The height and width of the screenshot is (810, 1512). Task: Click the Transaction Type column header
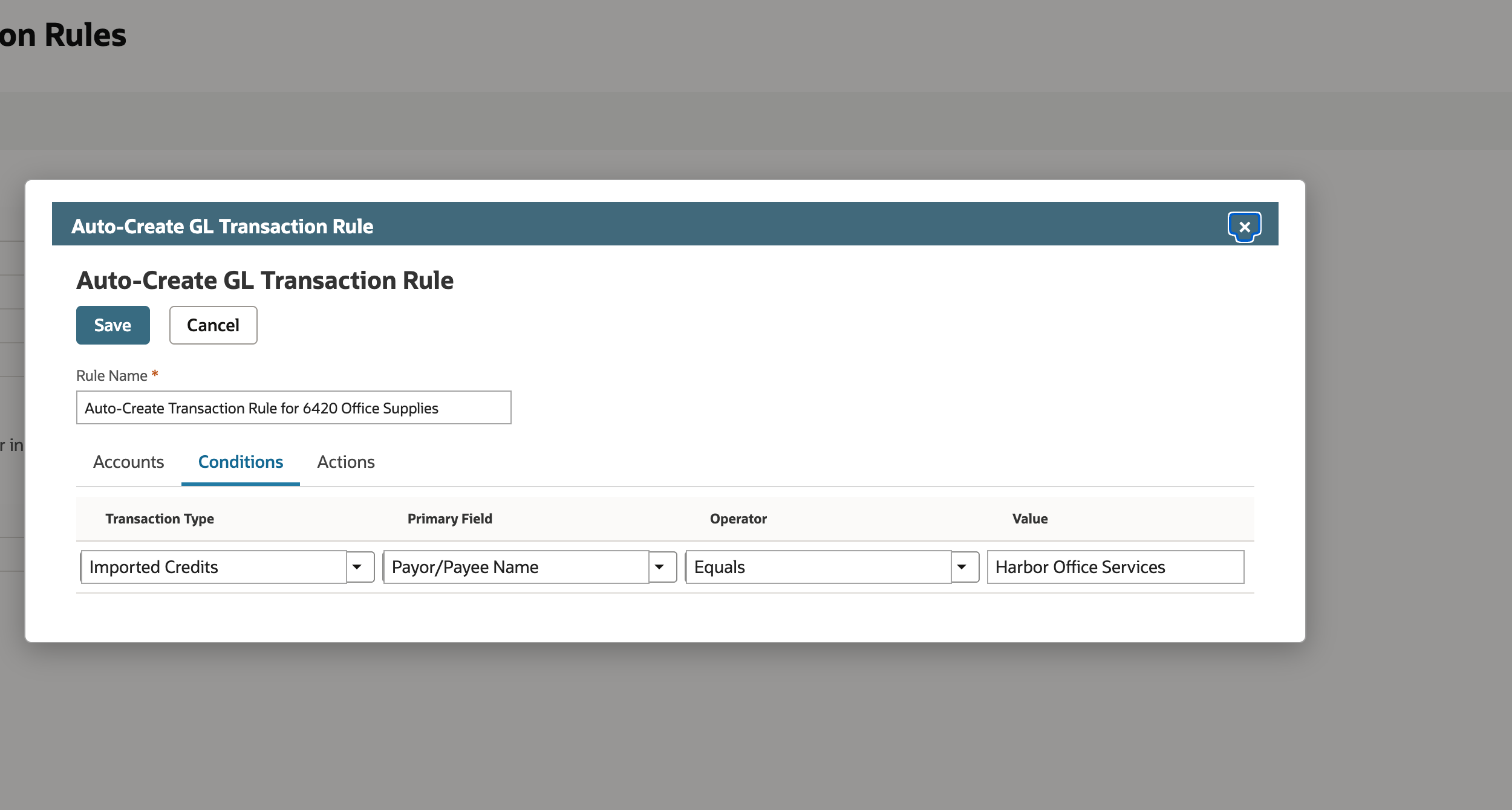pyautogui.click(x=160, y=519)
